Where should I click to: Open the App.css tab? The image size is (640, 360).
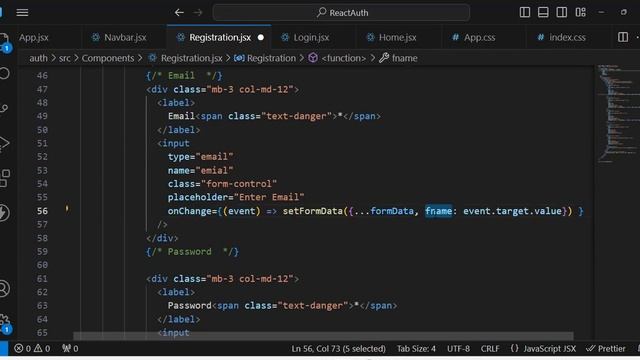[x=479, y=38]
